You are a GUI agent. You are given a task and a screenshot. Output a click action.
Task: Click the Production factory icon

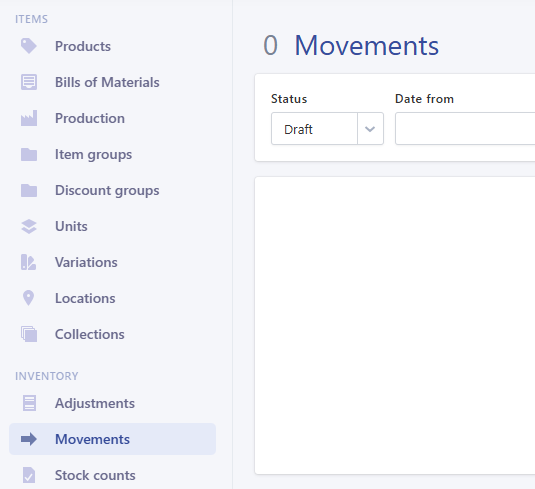coord(29,118)
